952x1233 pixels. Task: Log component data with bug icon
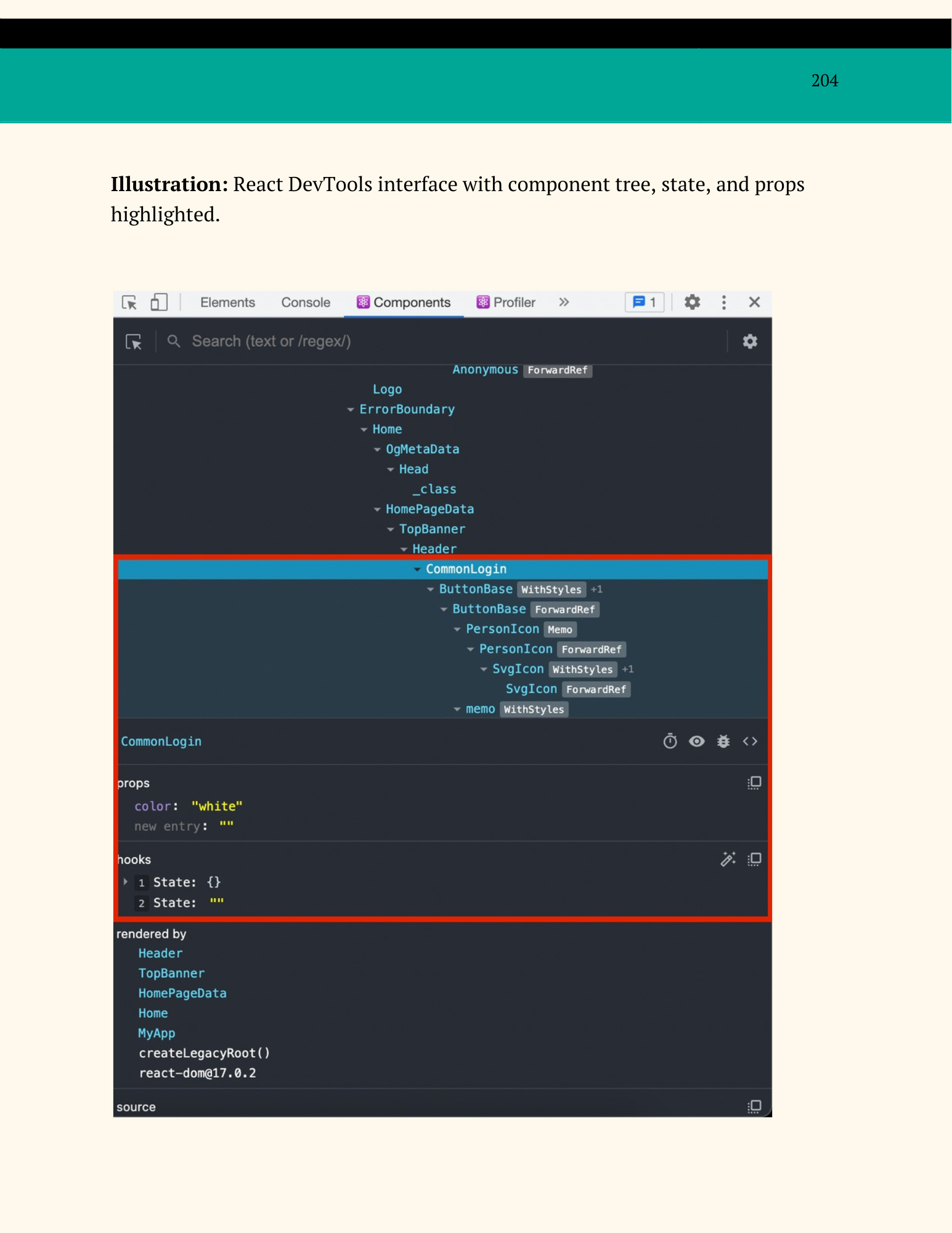(723, 741)
